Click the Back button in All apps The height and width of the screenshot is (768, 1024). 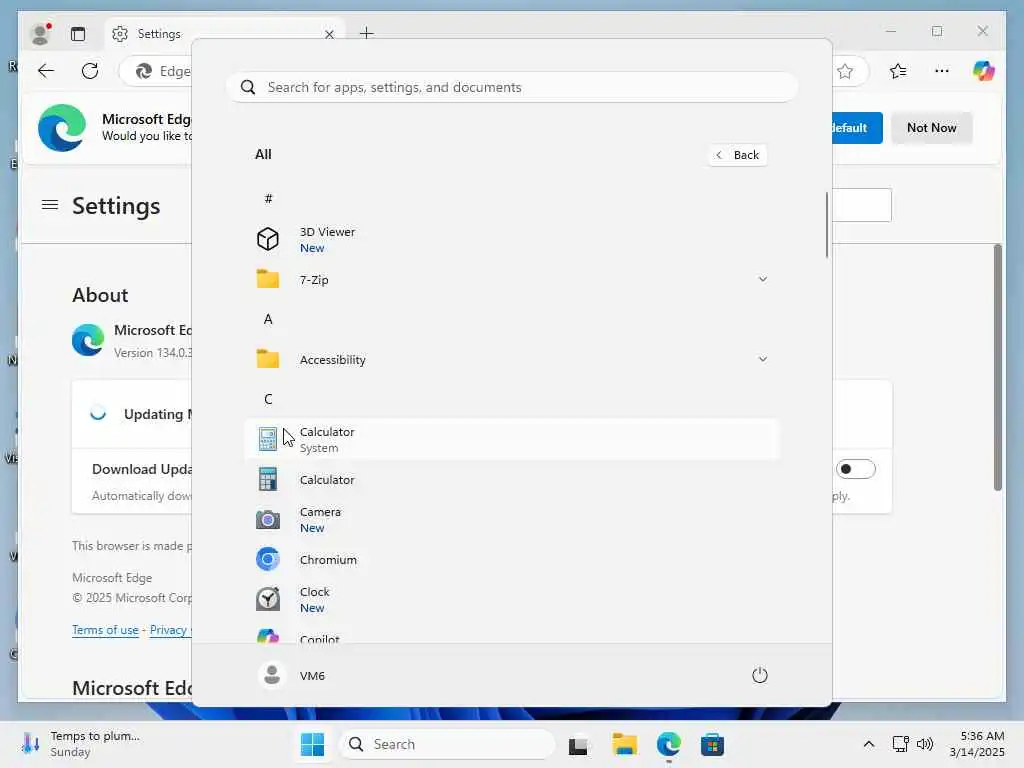(737, 155)
